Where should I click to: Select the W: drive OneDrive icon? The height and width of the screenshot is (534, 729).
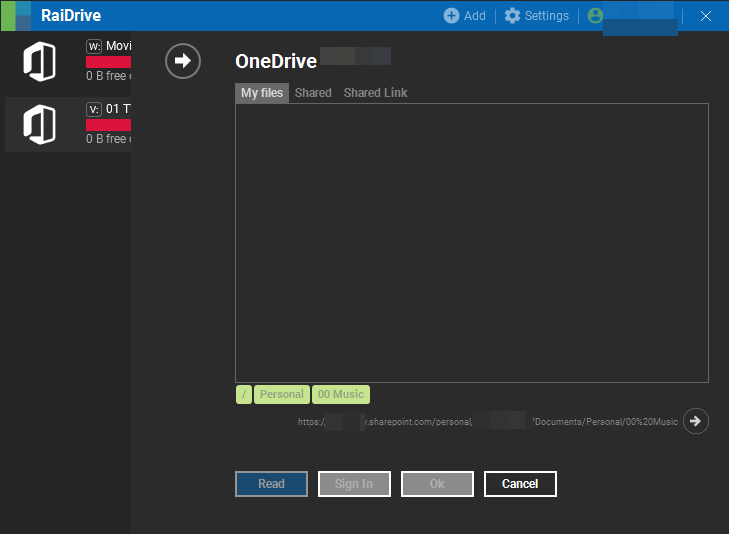pos(39,61)
